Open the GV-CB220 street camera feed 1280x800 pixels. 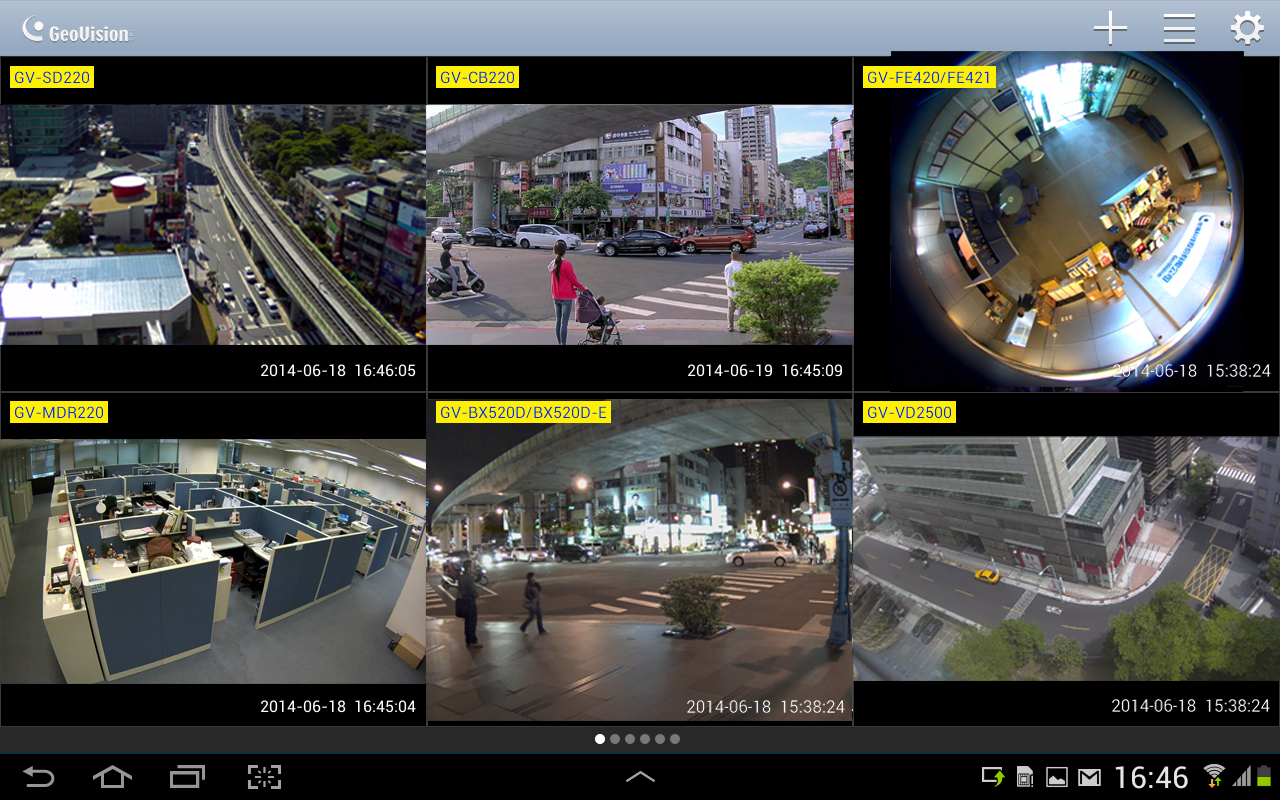click(640, 225)
